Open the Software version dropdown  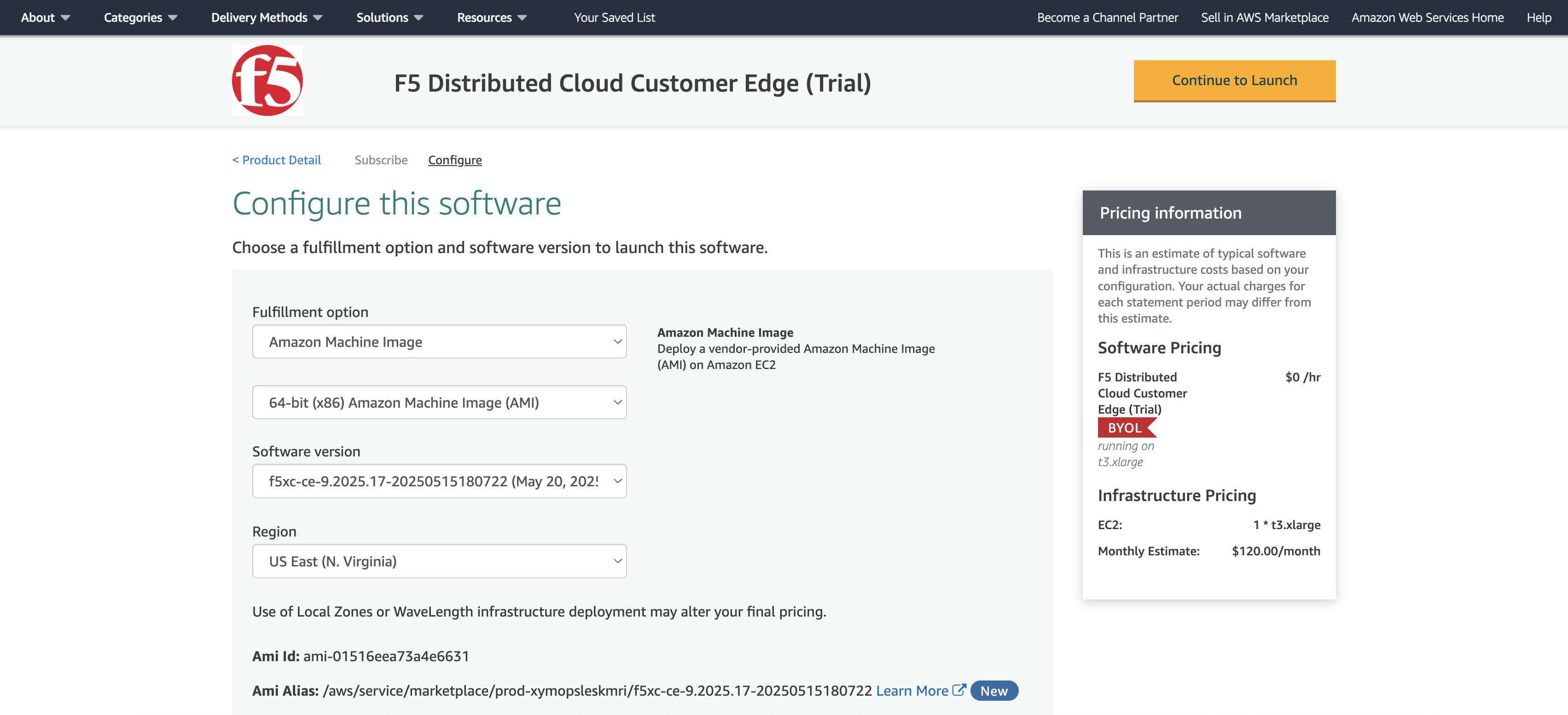pos(439,481)
